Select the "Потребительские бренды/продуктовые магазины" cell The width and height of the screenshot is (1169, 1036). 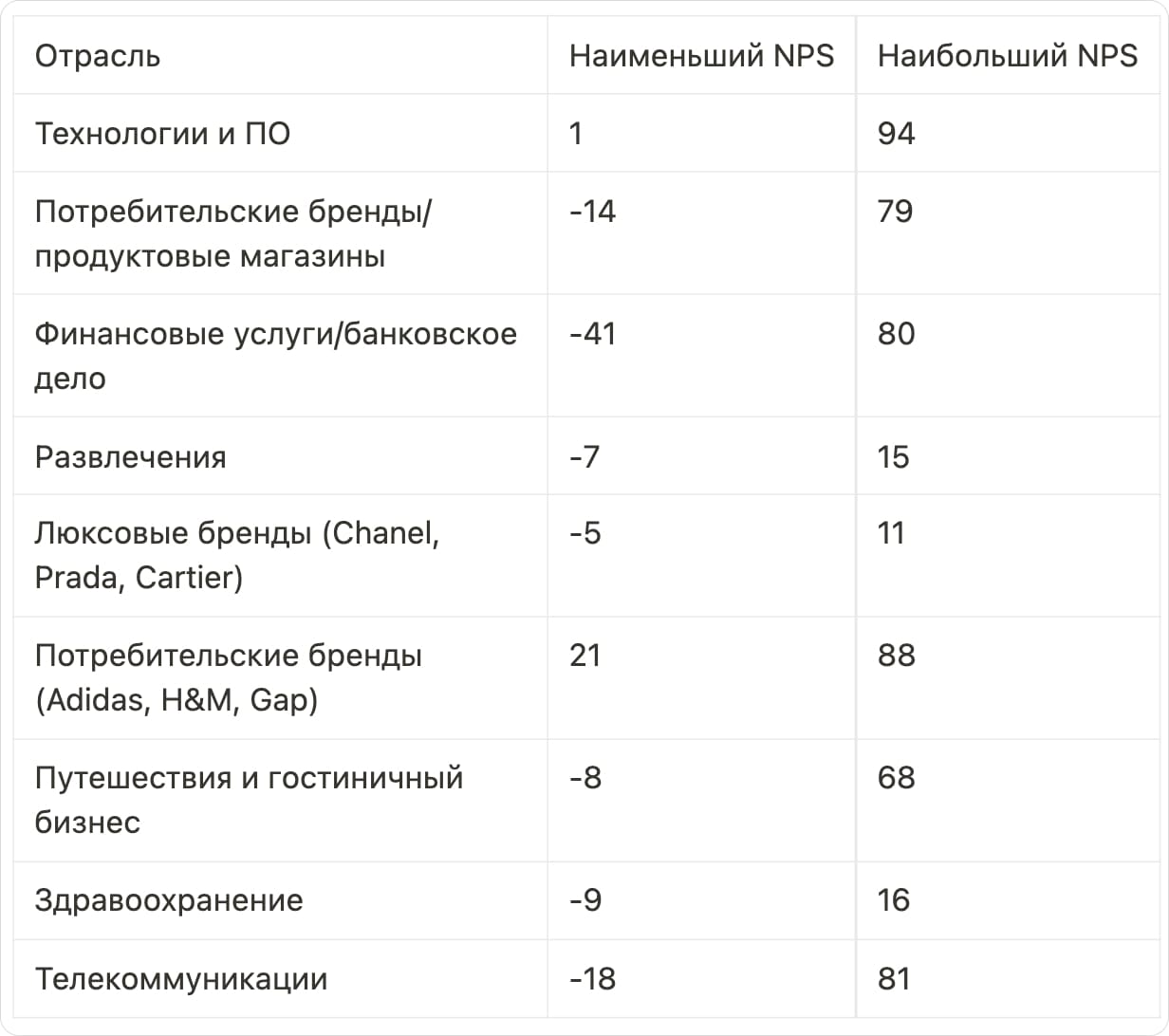(x=232, y=233)
